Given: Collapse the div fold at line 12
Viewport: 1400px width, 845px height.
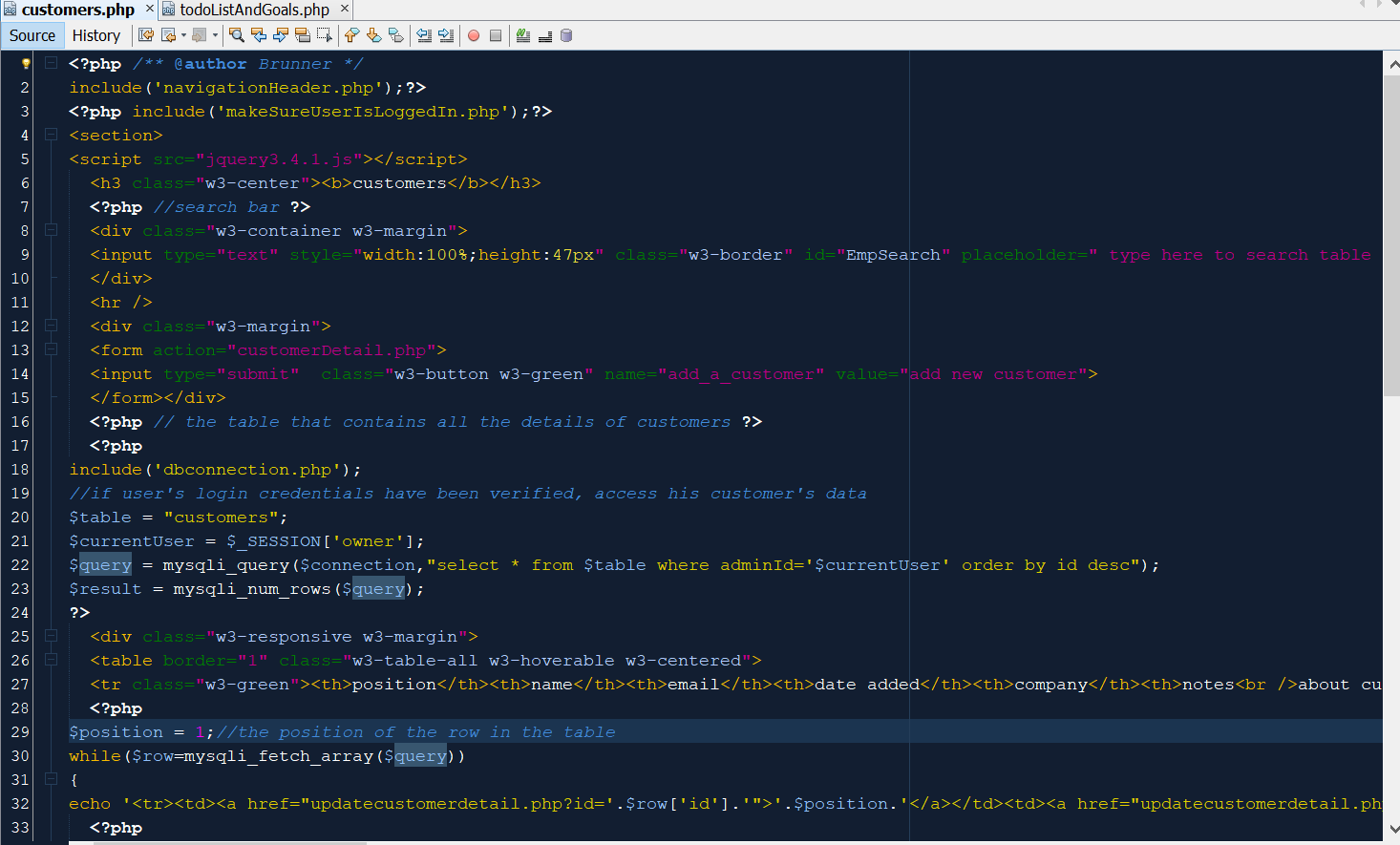Looking at the screenshot, I should [52, 326].
